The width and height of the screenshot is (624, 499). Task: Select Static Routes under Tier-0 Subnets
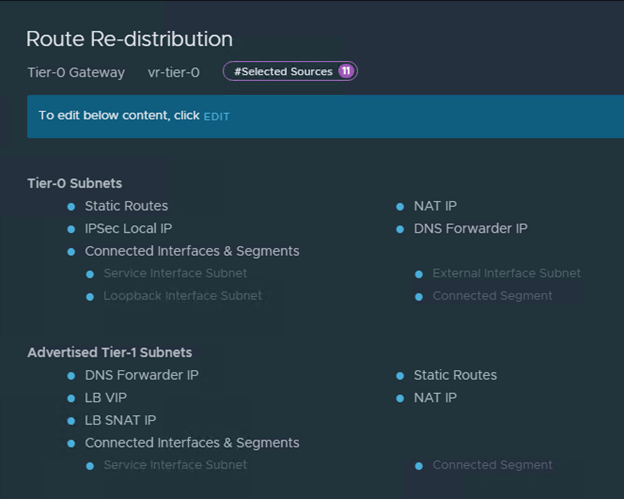pyautogui.click(x=126, y=206)
